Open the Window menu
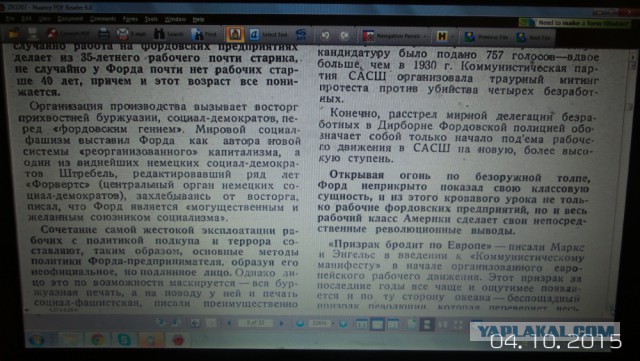 (175, 19)
